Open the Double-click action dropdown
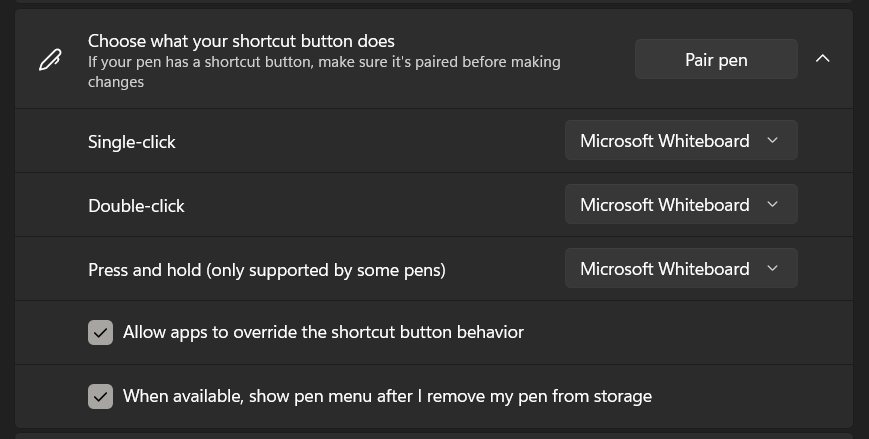This screenshot has width=869, height=439. (680, 205)
